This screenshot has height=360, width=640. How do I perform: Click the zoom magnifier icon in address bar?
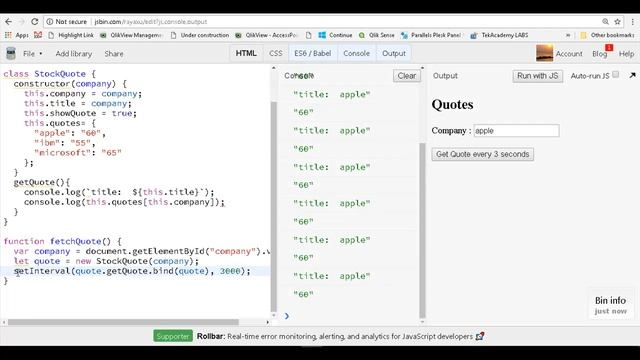point(605,22)
